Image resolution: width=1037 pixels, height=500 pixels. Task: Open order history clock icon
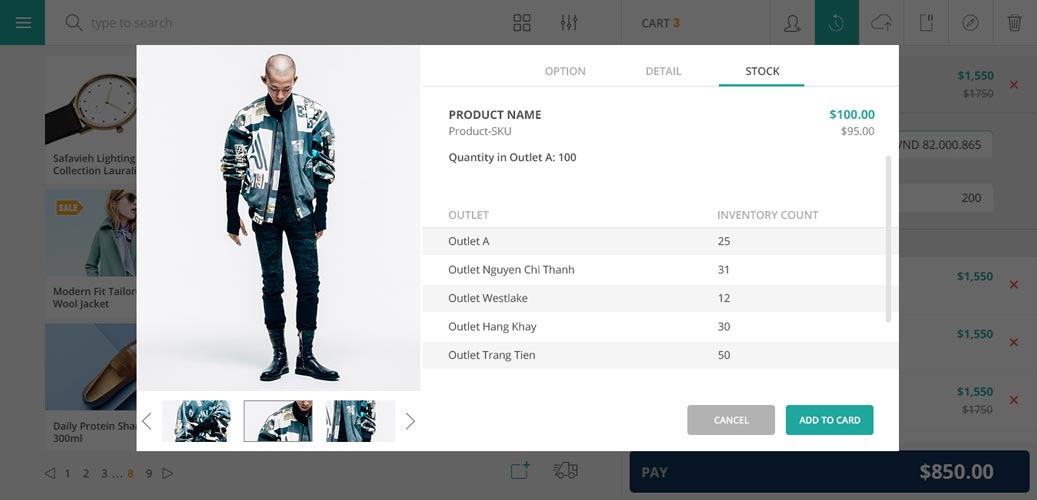[837, 22]
